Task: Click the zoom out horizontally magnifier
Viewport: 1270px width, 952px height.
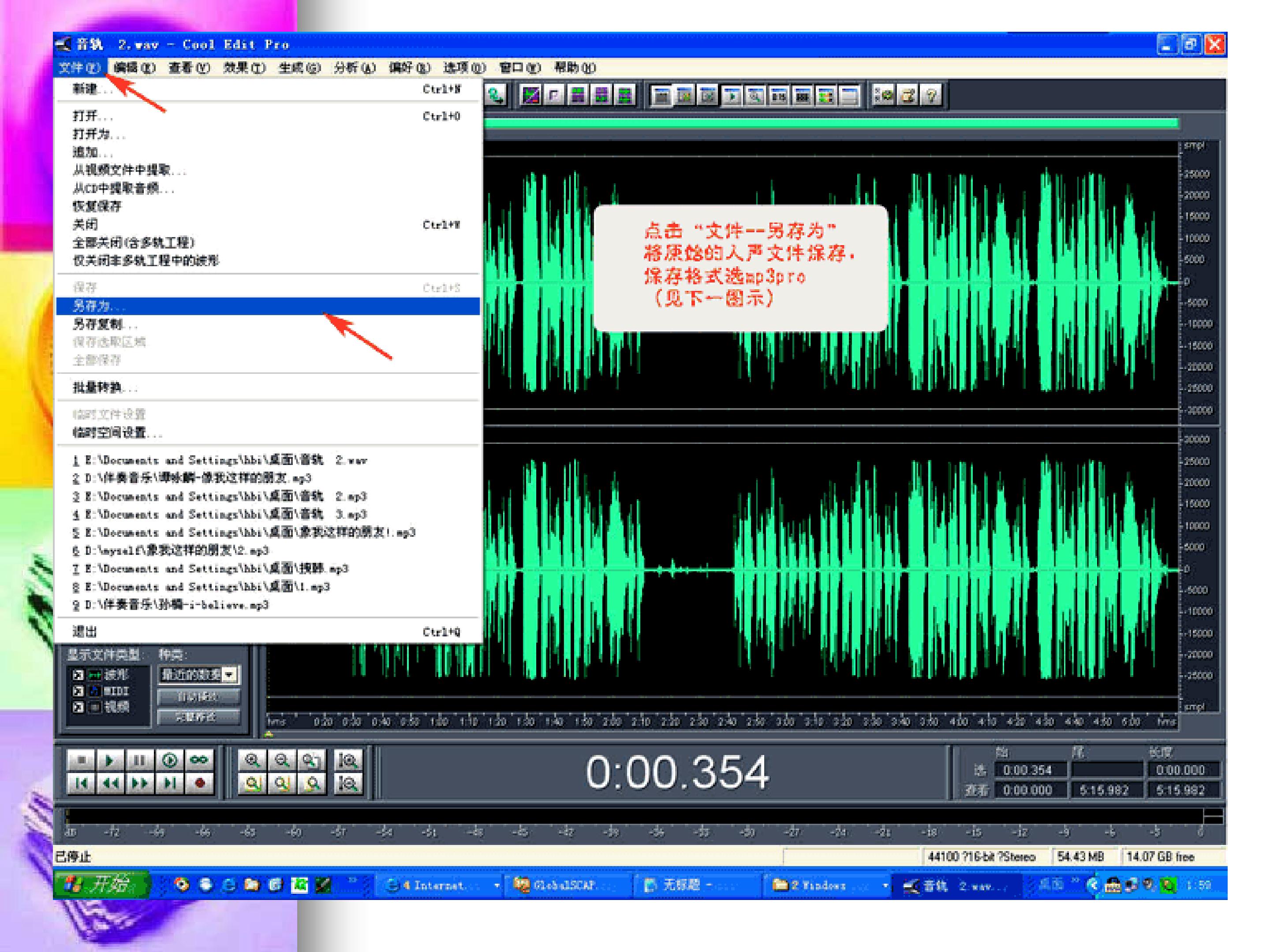Action: tap(281, 760)
